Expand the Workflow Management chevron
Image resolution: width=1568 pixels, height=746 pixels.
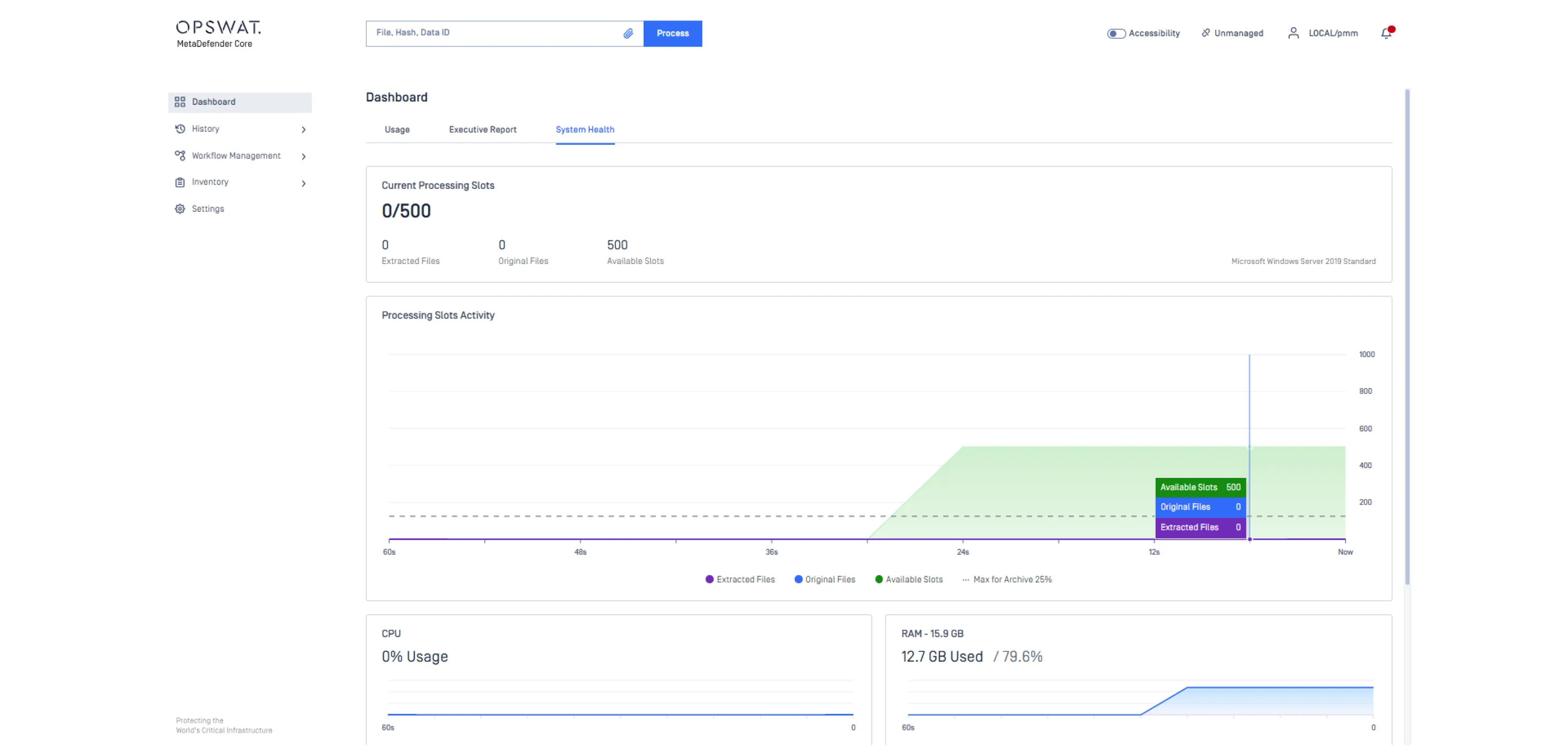pyautogui.click(x=303, y=156)
